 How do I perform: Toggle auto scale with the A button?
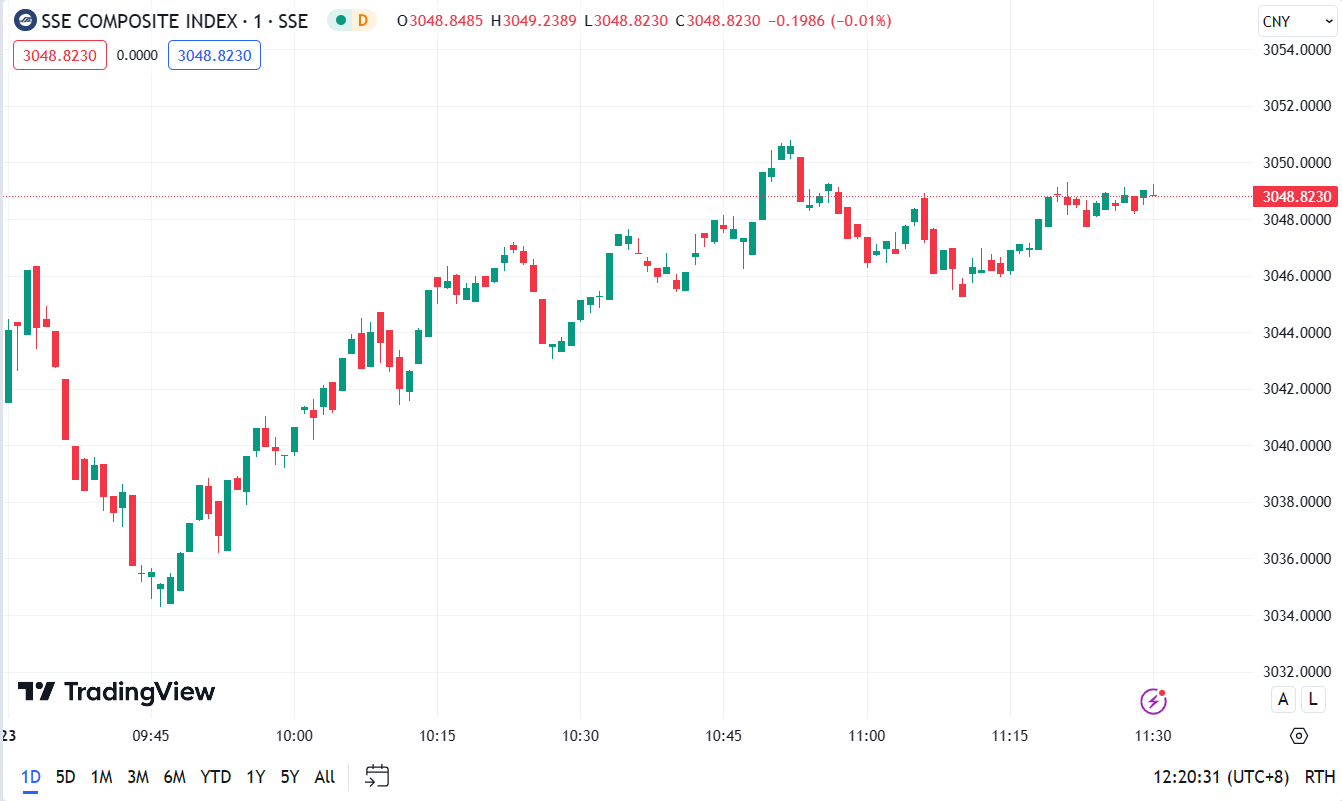point(1283,700)
